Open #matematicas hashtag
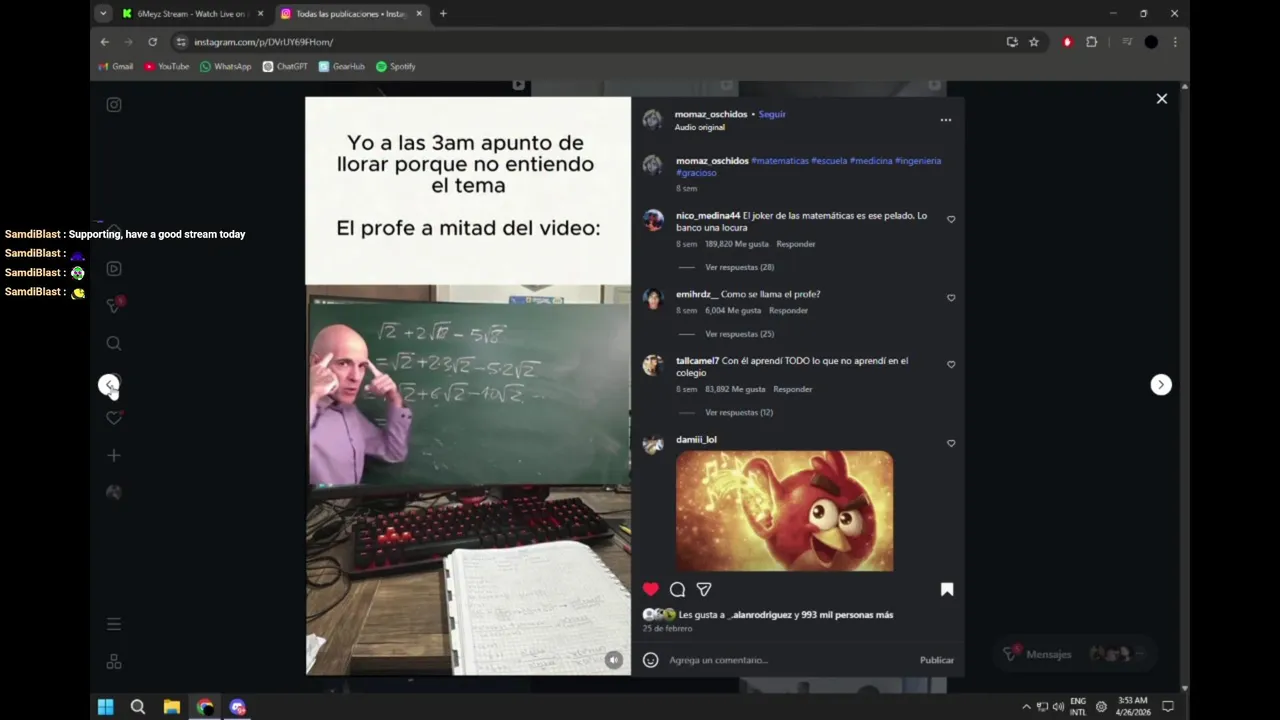 [780, 160]
